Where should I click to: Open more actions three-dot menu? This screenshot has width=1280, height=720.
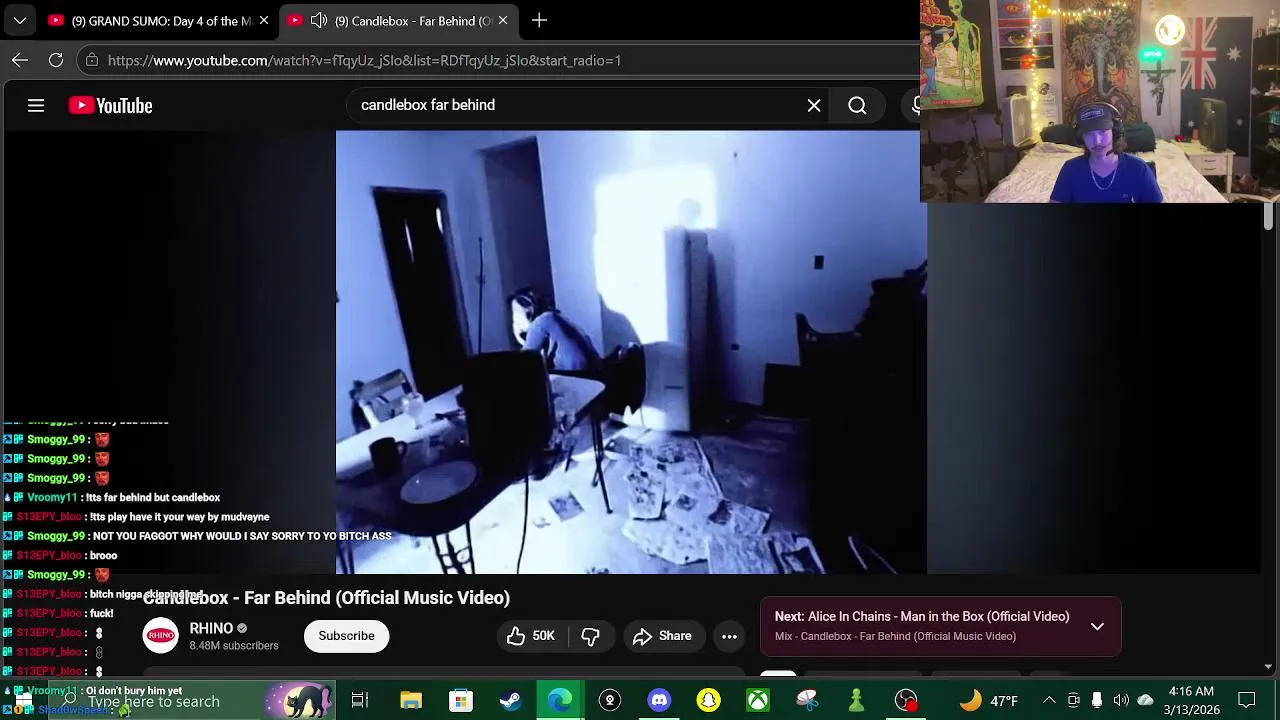[729, 636]
